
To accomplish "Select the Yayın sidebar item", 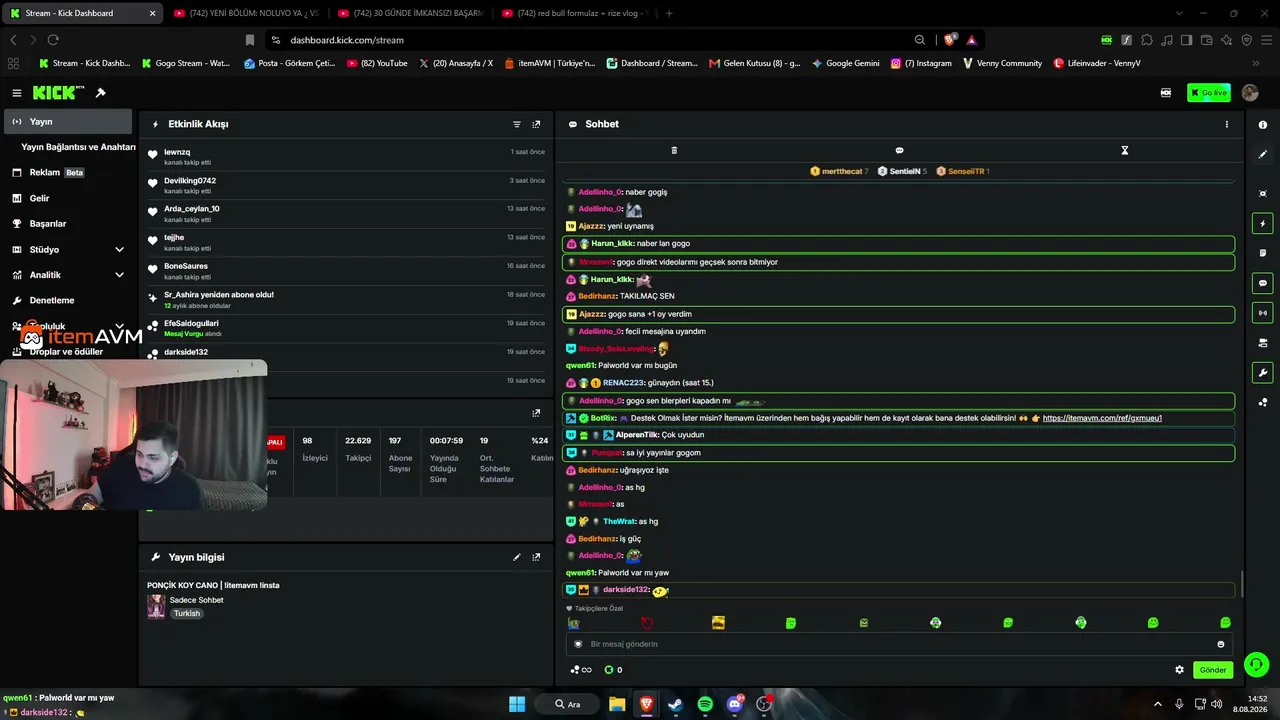I will [66, 121].
